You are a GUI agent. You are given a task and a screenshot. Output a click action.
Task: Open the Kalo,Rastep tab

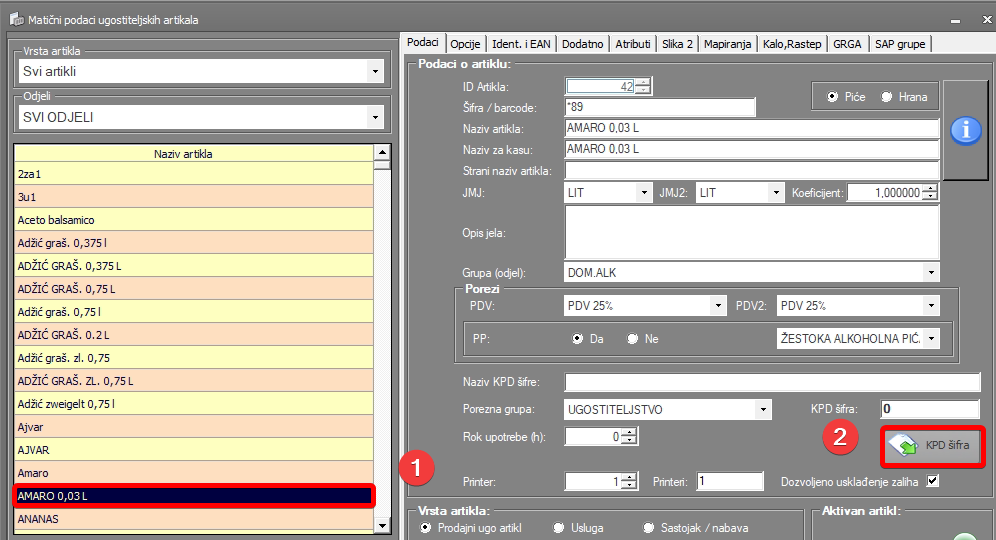tap(792, 44)
